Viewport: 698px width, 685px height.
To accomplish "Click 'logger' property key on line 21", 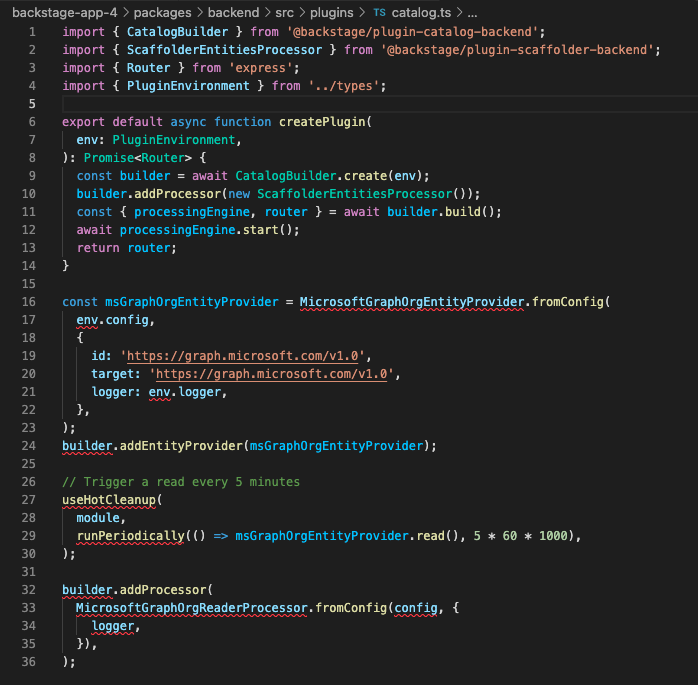I will coord(113,392).
